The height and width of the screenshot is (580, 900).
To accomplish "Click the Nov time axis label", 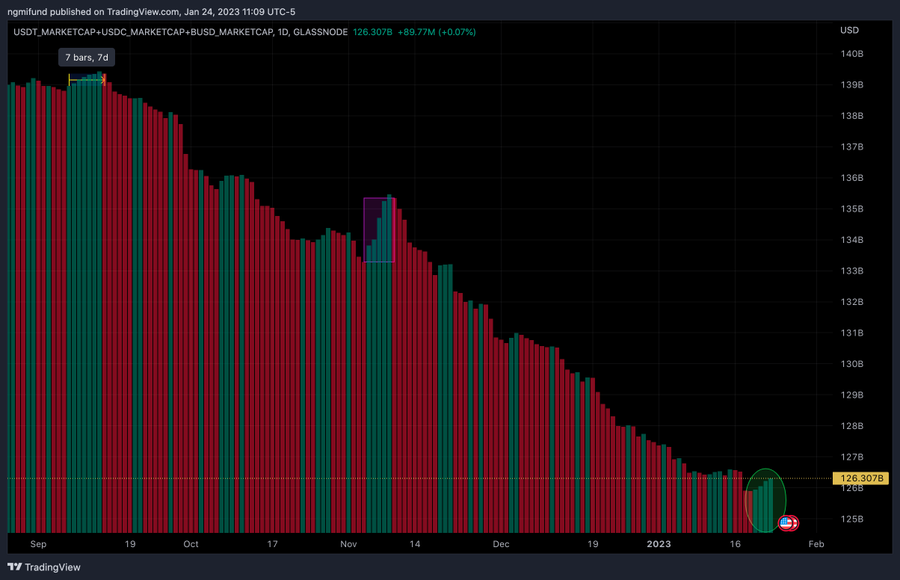I will tap(348, 544).
